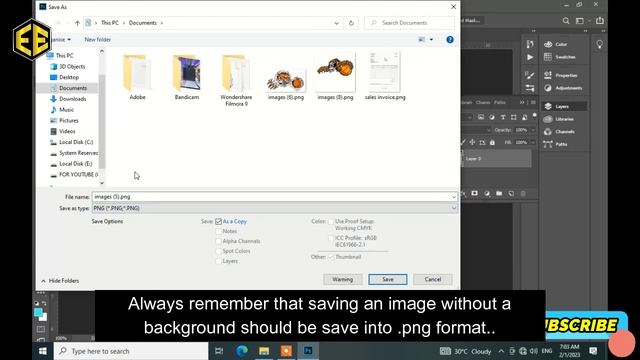Switch to the Paths tab in Layers group
Screen dimensions: 640x360
500,102
